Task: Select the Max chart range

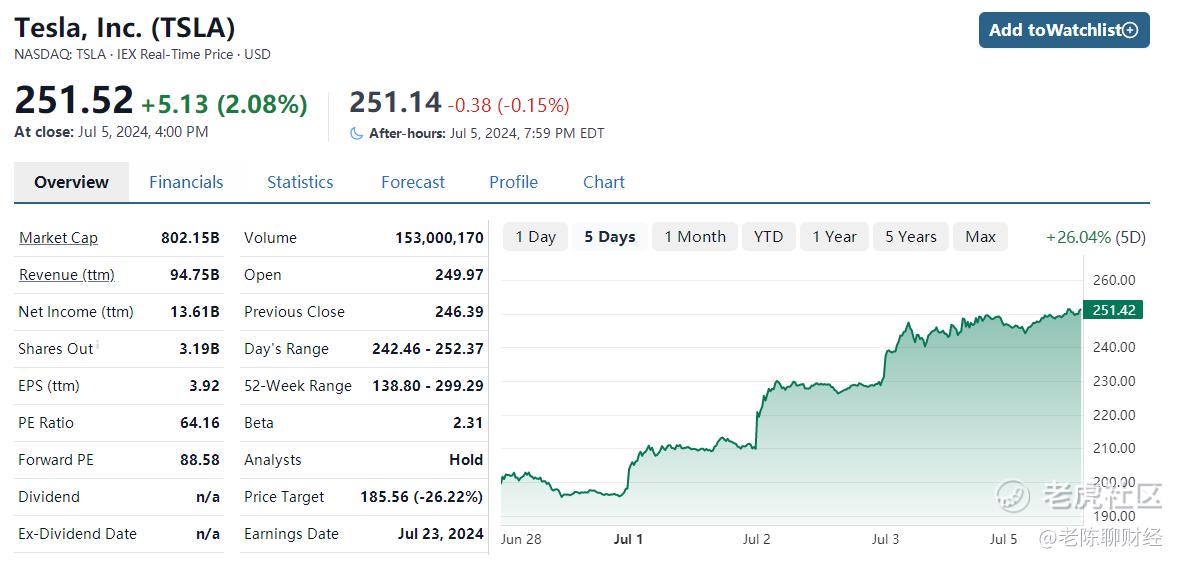Action: (x=980, y=237)
